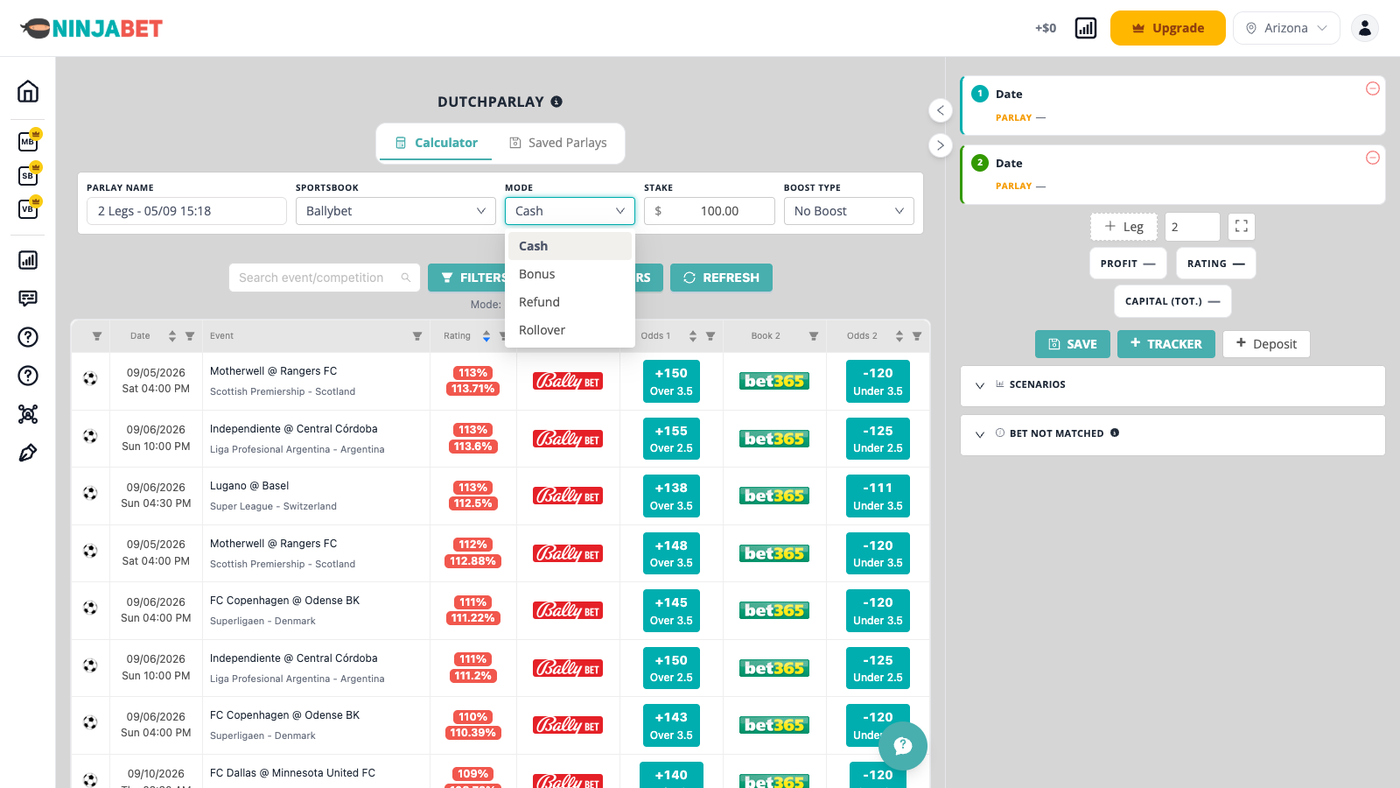The width and height of the screenshot is (1400, 788).
Task: Select Bonus in the Mode list
Action: point(570,274)
